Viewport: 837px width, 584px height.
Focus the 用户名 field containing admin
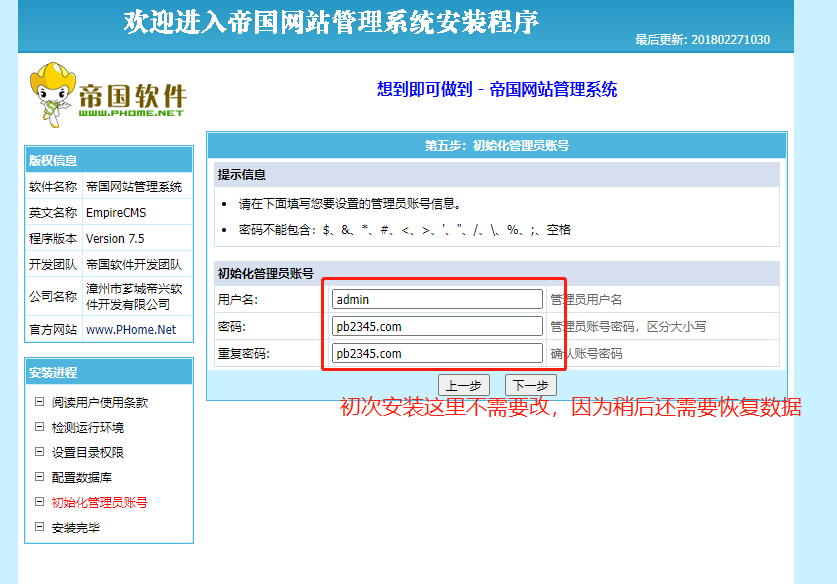tap(437, 299)
